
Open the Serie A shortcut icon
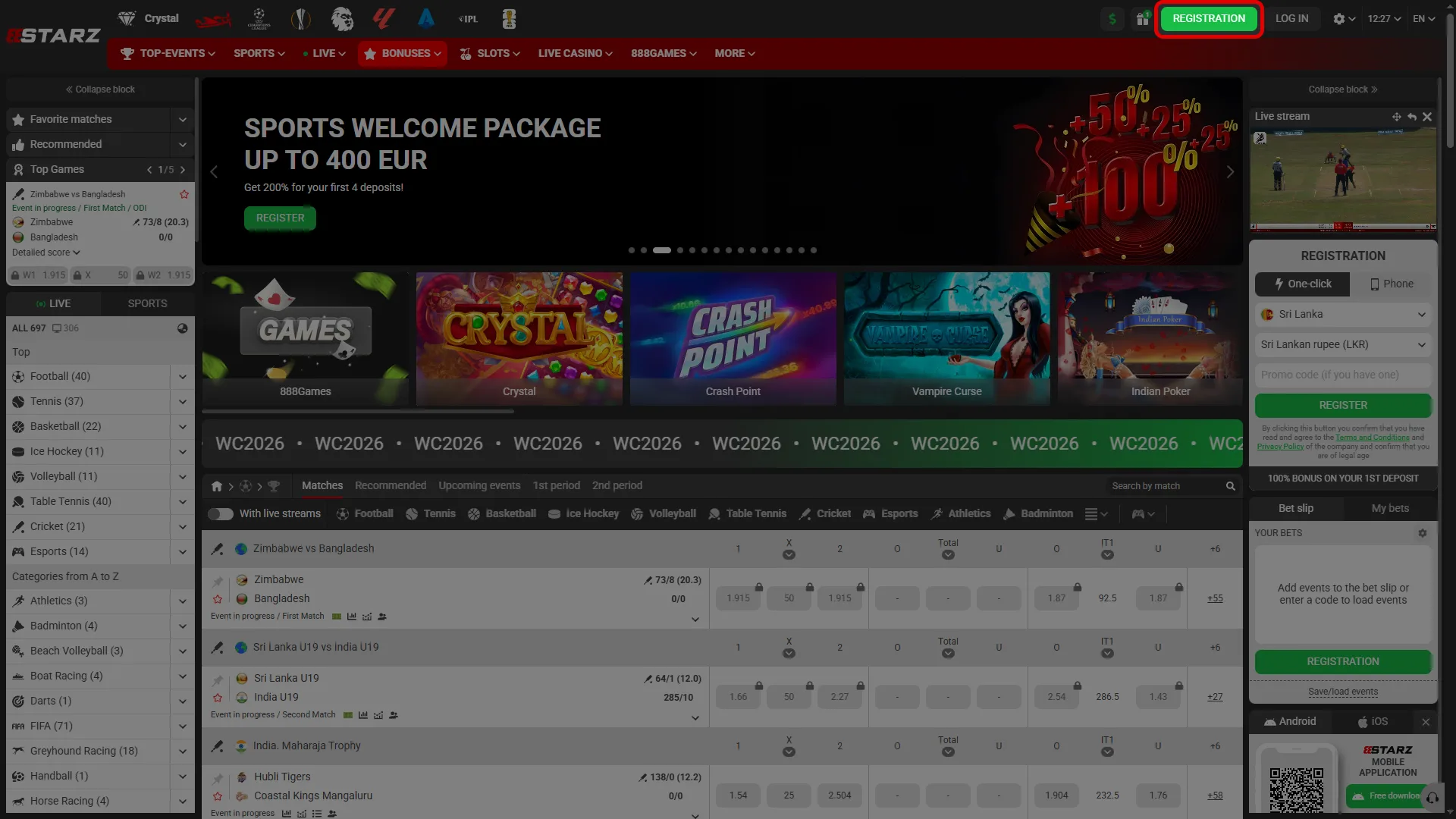coord(426,19)
